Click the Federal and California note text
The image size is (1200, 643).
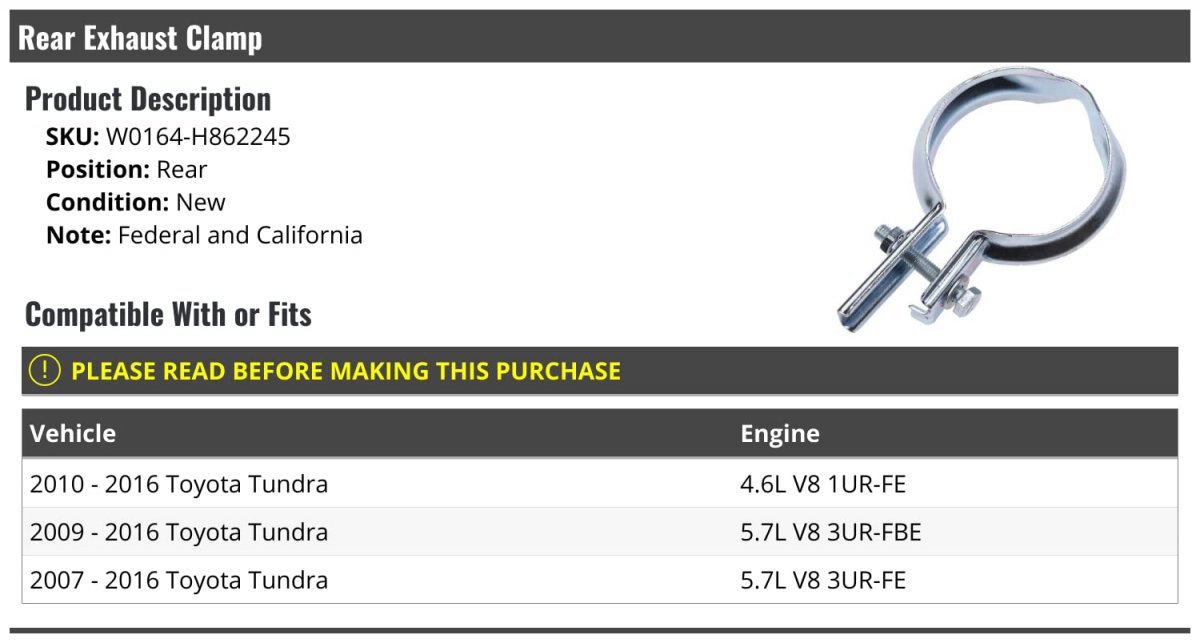(x=240, y=236)
